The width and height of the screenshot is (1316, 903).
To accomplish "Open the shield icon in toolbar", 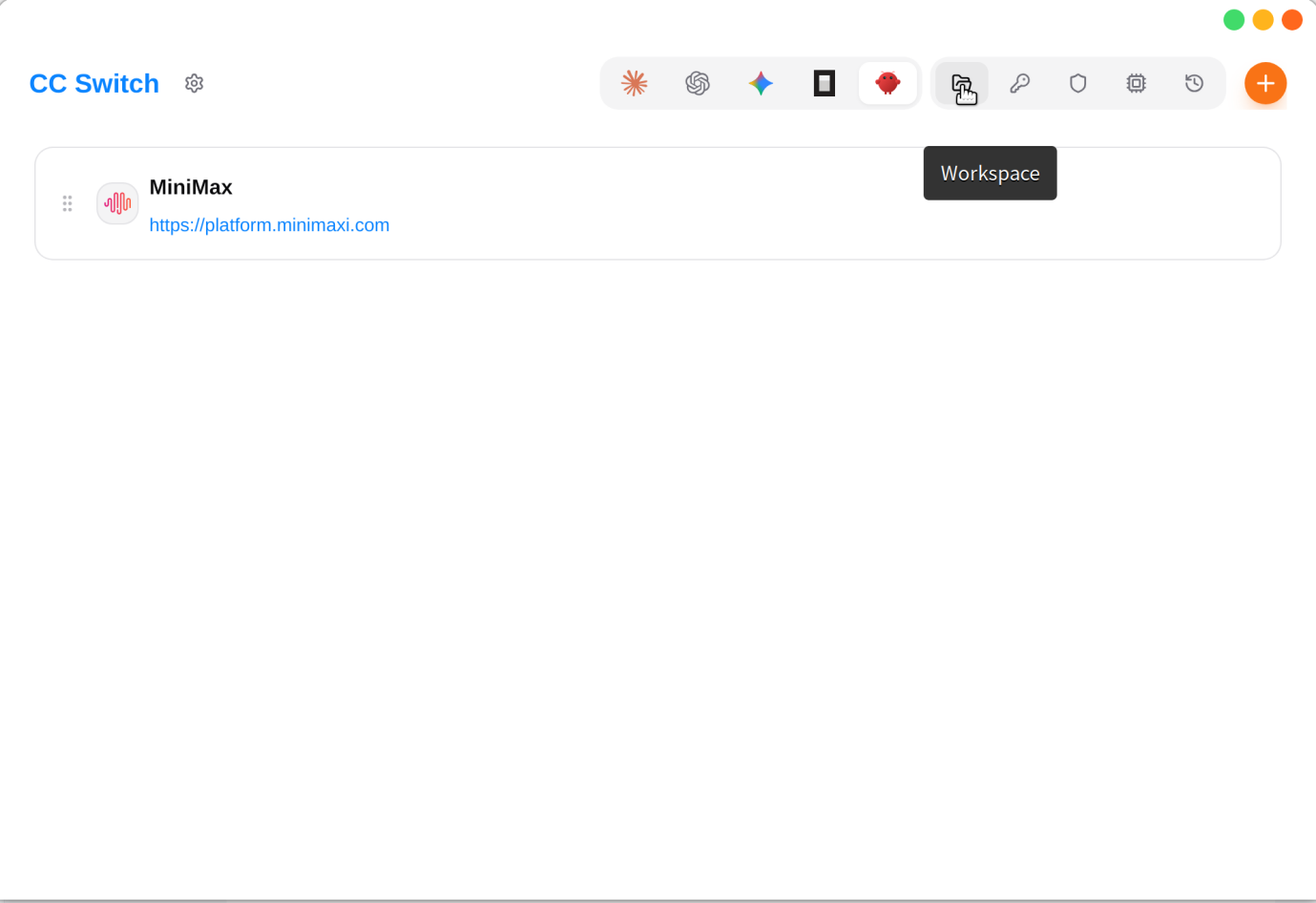I will click(1078, 83).
